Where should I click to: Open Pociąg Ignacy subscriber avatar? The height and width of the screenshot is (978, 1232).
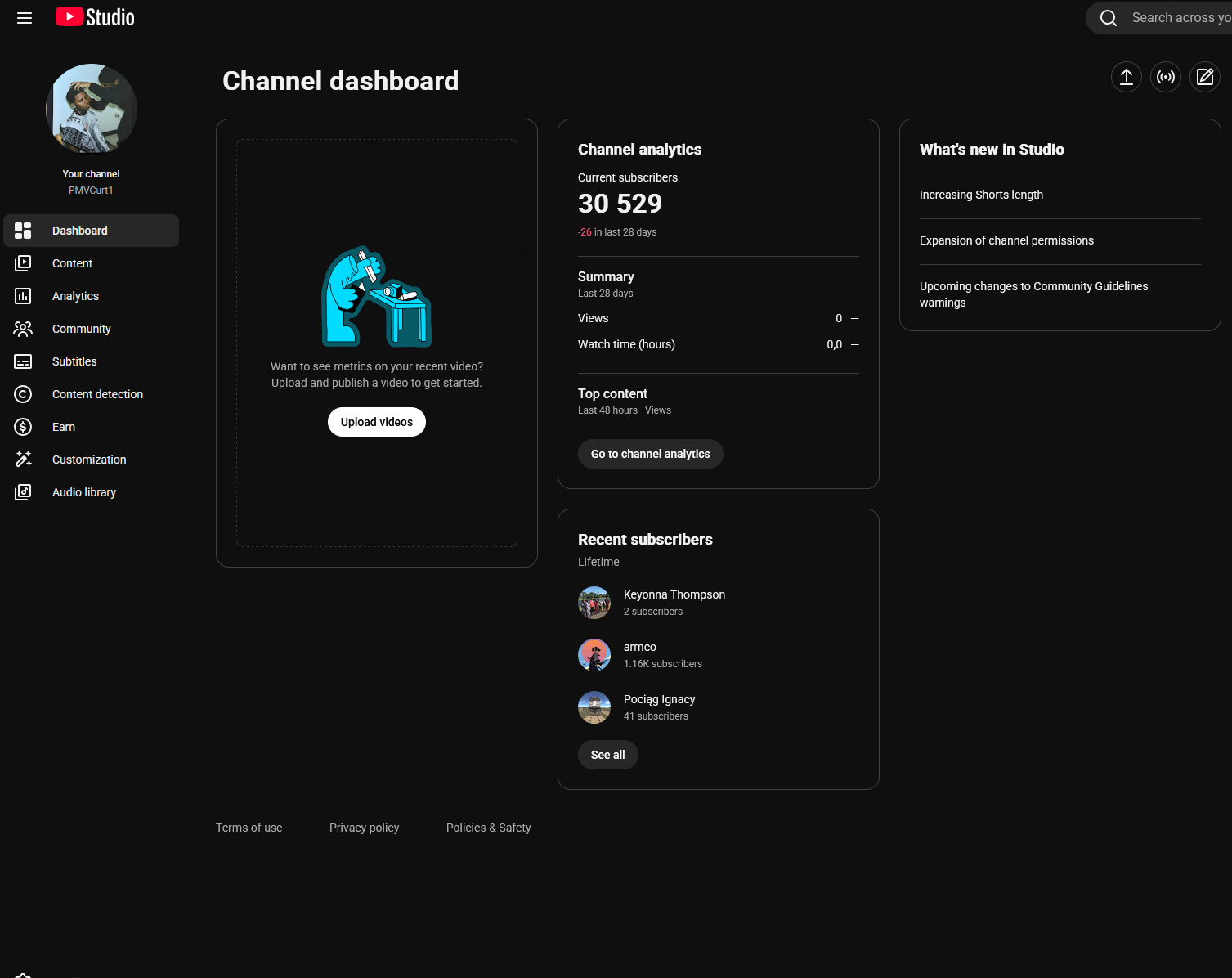[x=594, y=707]
